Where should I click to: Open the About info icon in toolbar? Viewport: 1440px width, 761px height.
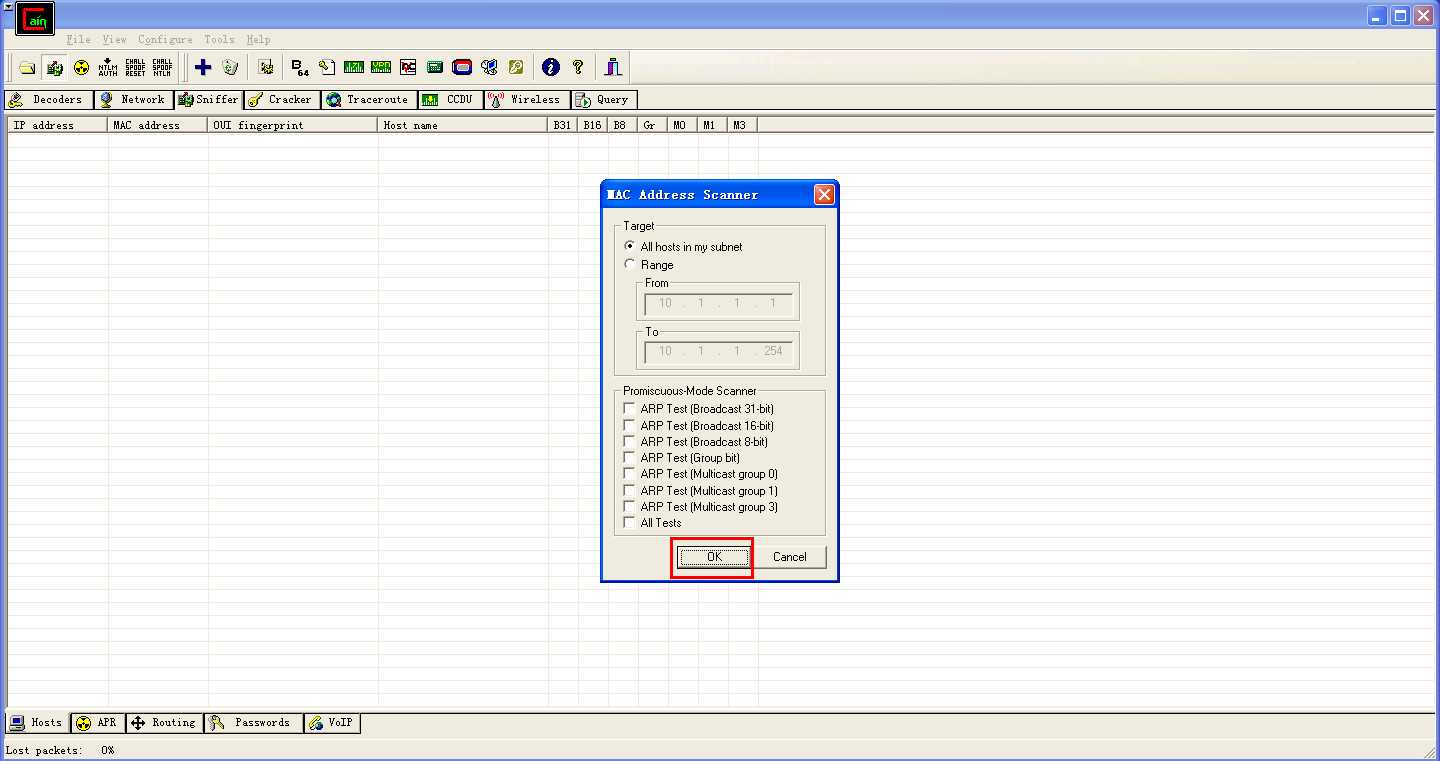click(550, 67)
